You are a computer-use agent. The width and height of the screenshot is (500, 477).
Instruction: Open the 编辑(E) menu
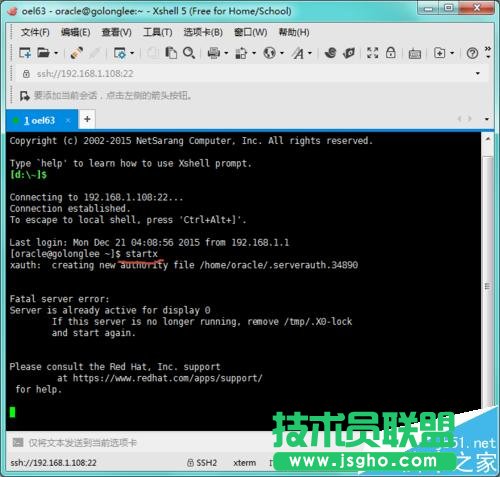(x=76, y=32)
